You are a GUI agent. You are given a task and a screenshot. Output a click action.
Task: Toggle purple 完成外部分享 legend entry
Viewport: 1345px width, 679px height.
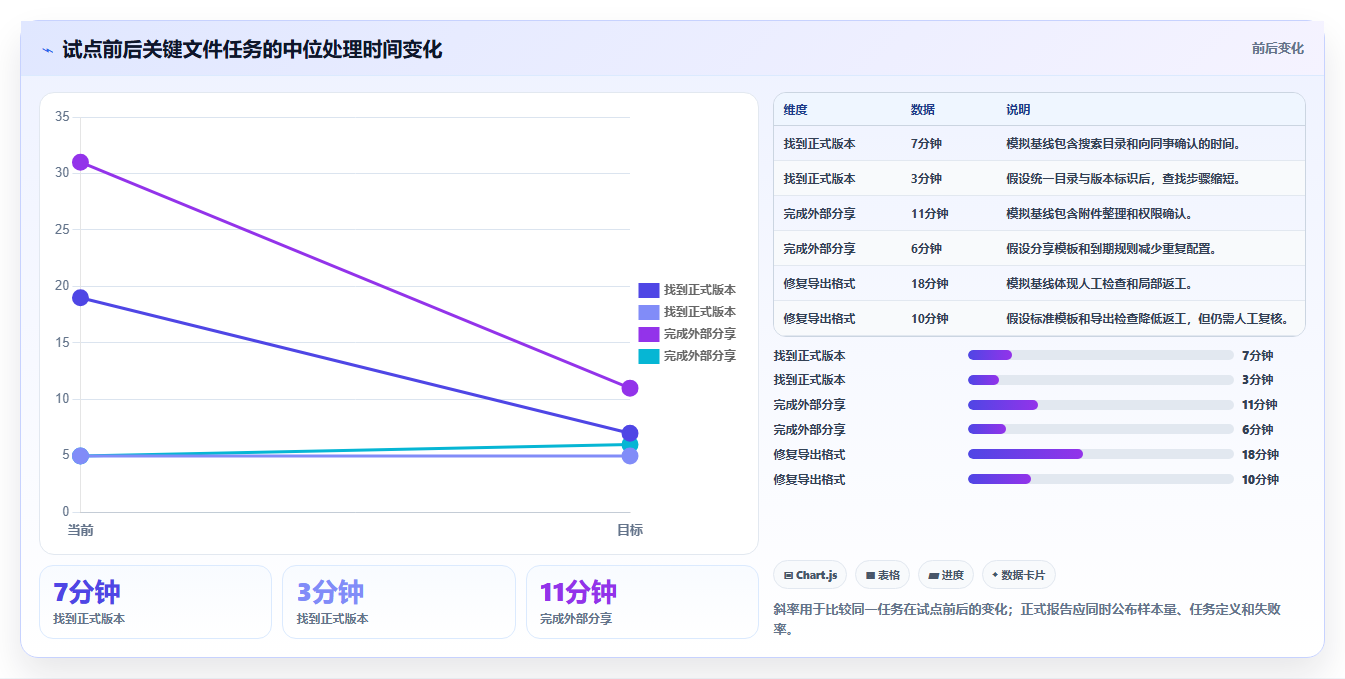click(687, 334)
